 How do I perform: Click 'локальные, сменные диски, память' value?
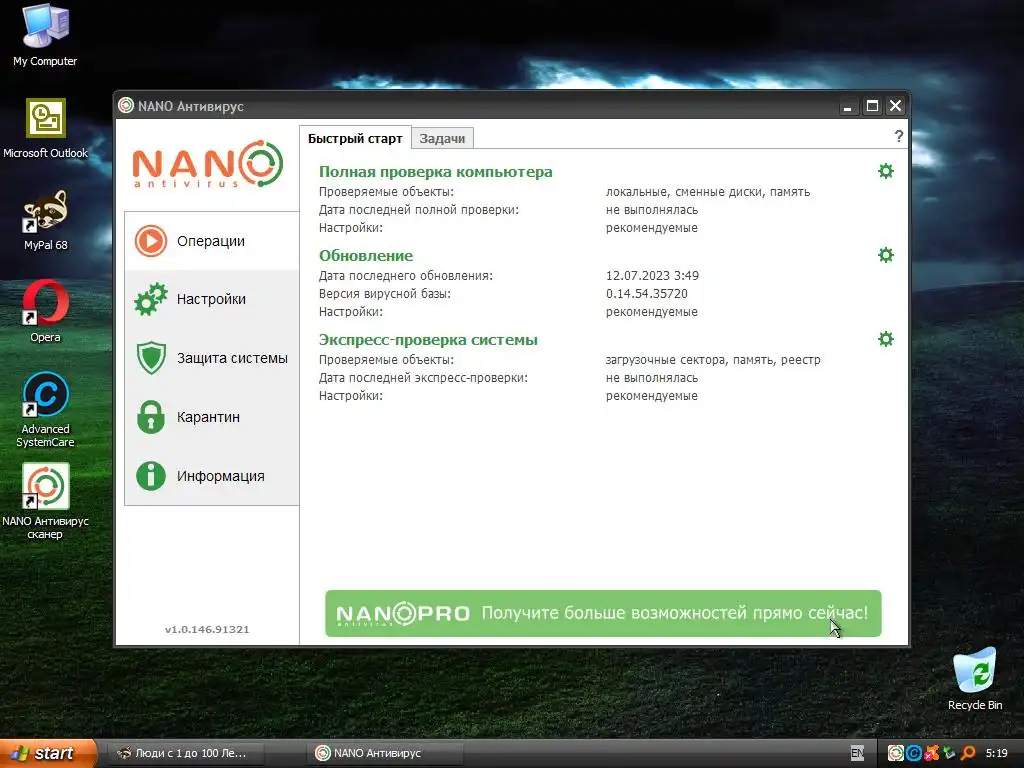[x=708, y=192]
